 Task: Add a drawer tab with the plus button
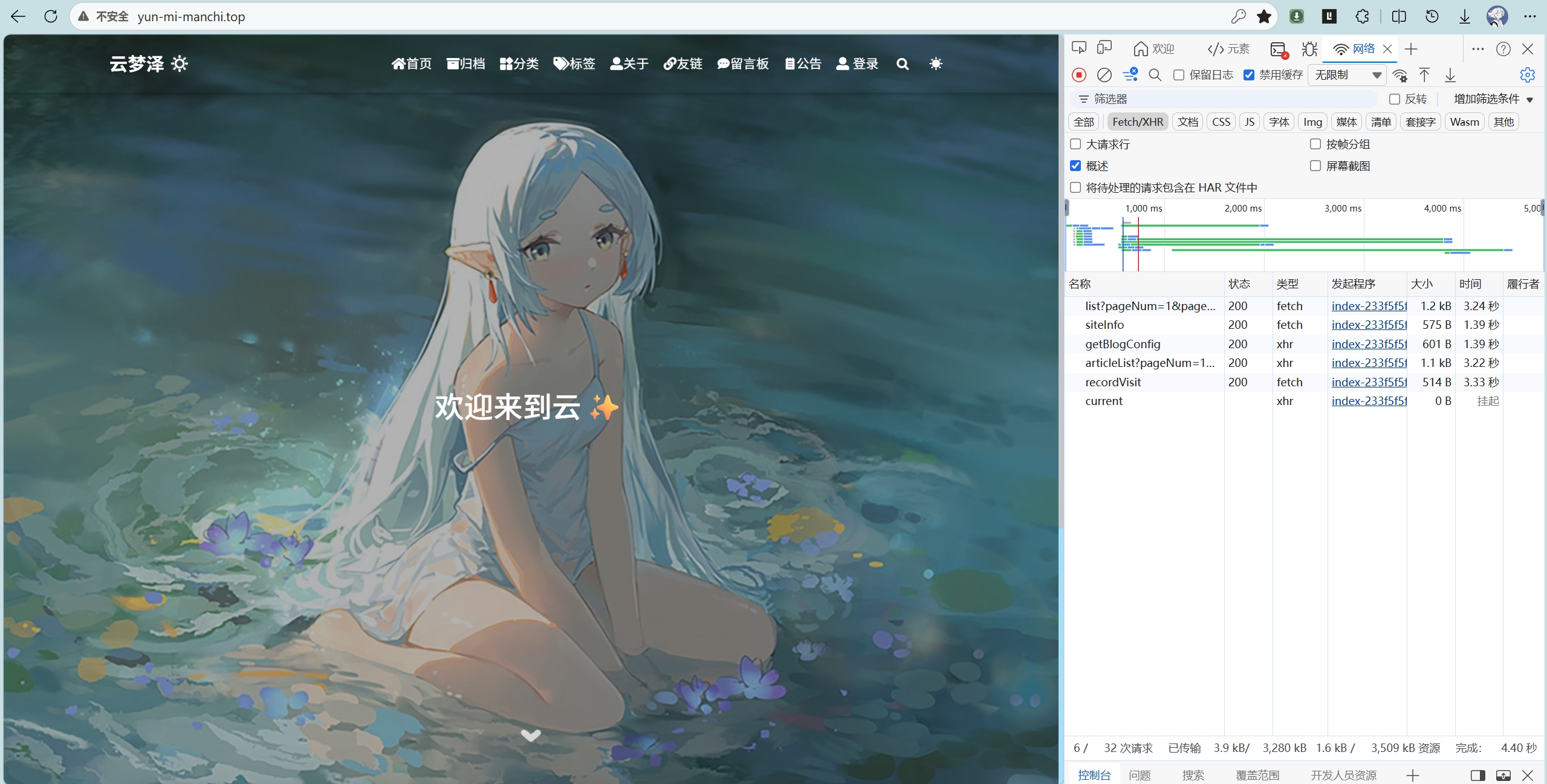1413,775
